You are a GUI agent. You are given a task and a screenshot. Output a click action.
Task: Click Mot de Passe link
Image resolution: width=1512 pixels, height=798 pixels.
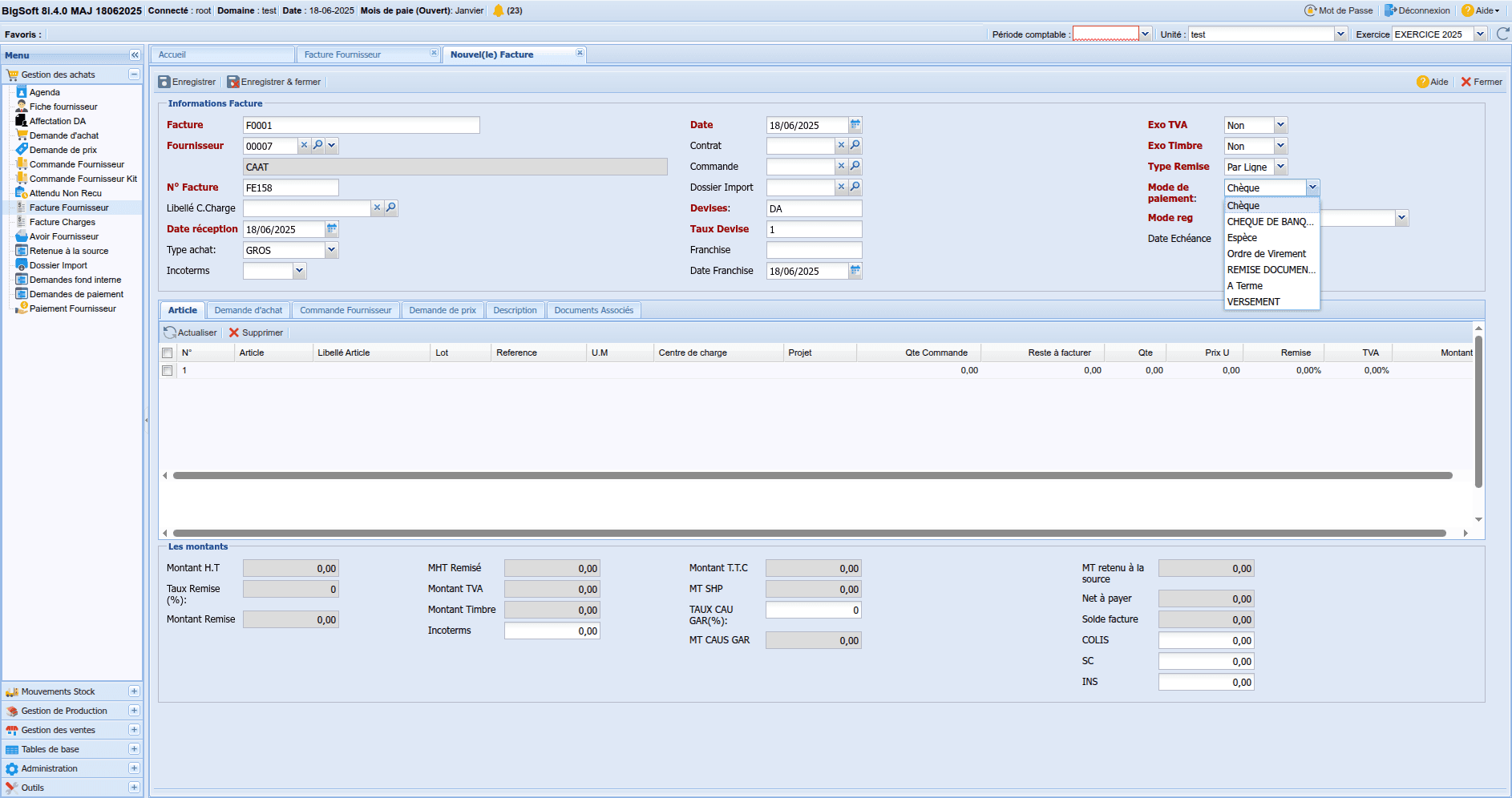coord(1339,10)
